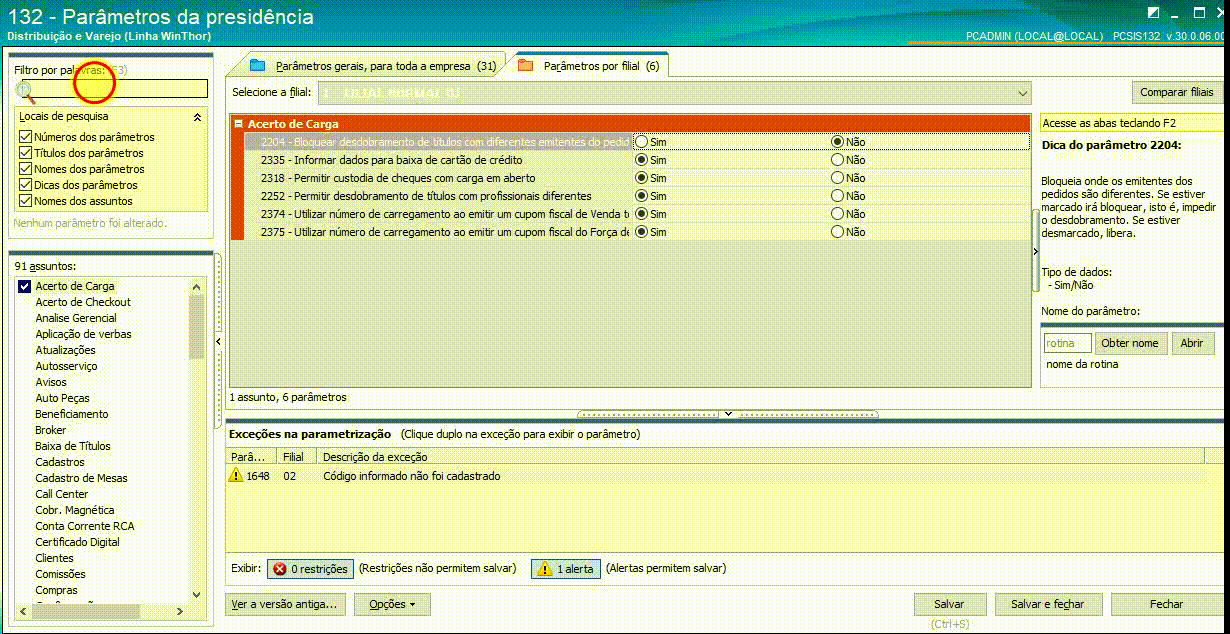Select Sim for parameter 2204
1230x634 pixels.
tap(641, 142)
